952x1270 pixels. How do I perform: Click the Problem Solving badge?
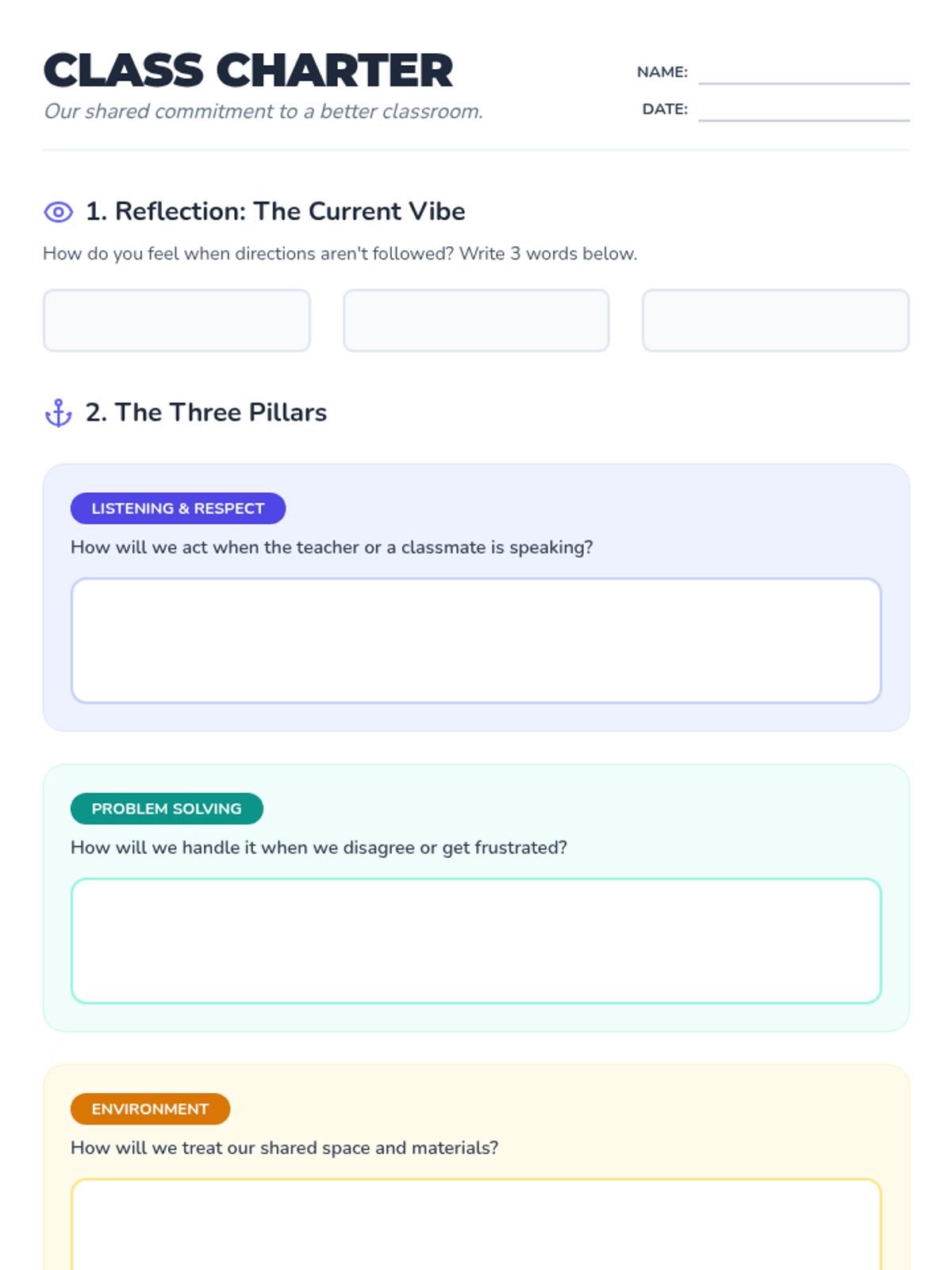pyautogui.click(x=167, y=808)
